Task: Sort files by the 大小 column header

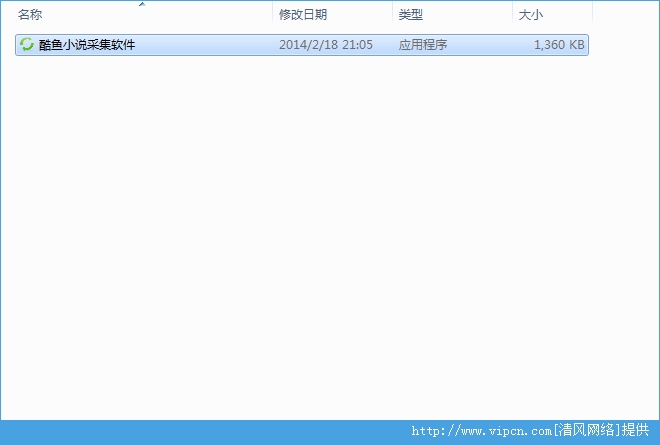Action: (x=552, y=15)
